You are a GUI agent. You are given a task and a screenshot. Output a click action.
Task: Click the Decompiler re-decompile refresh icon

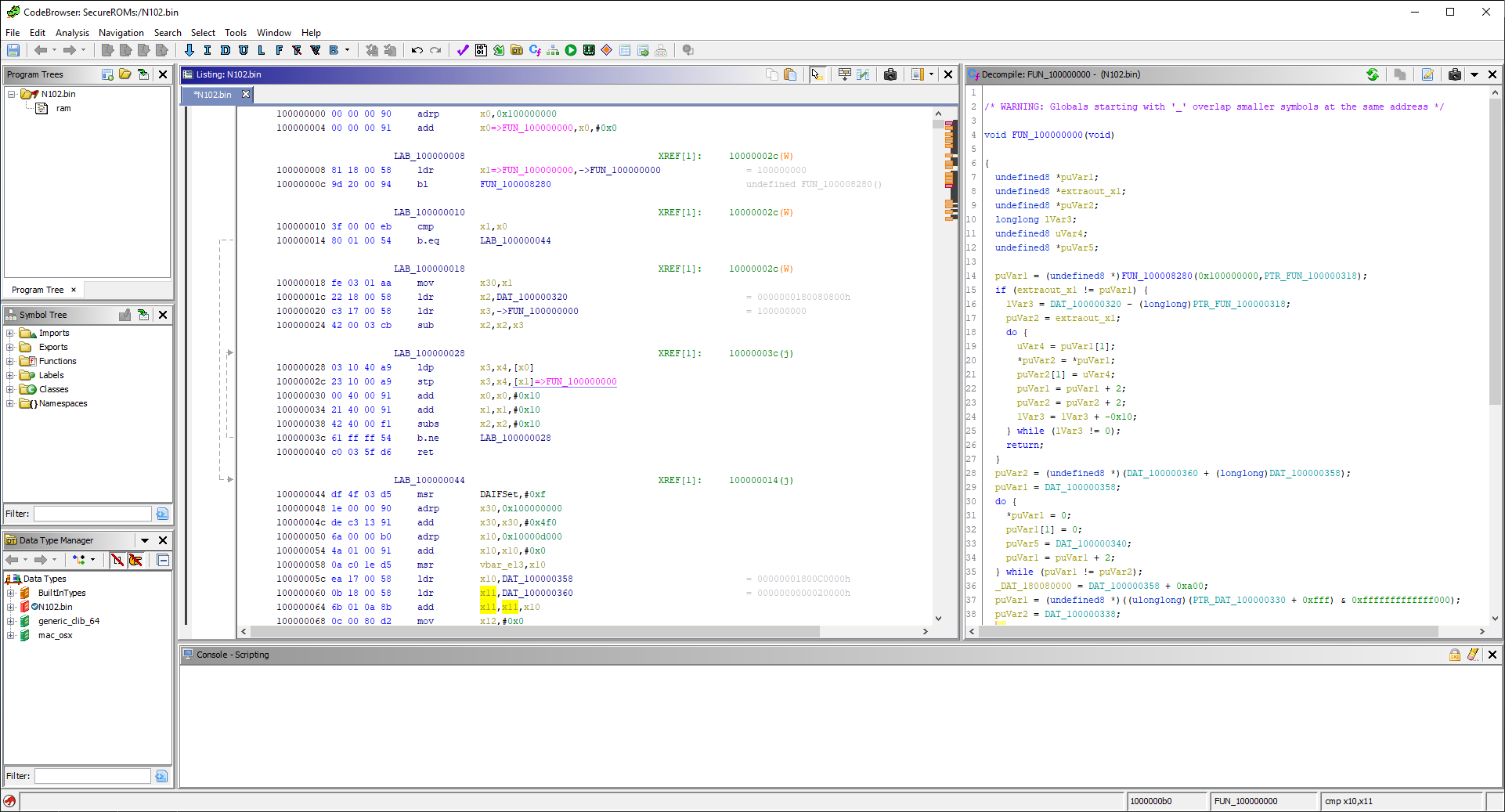point(1372,74)
